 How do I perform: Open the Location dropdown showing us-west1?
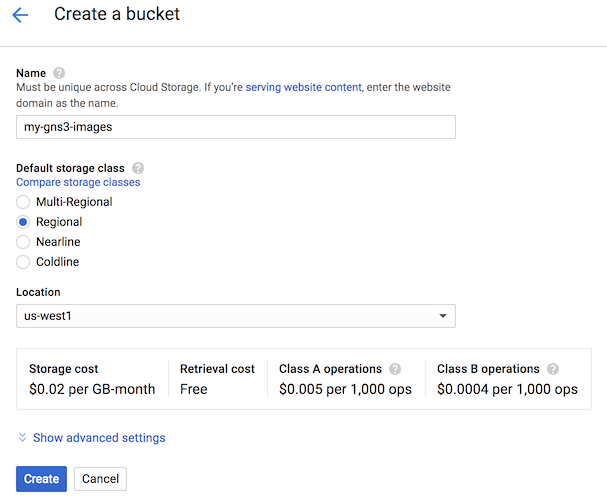pyautogui.click(x=235, y=316)
